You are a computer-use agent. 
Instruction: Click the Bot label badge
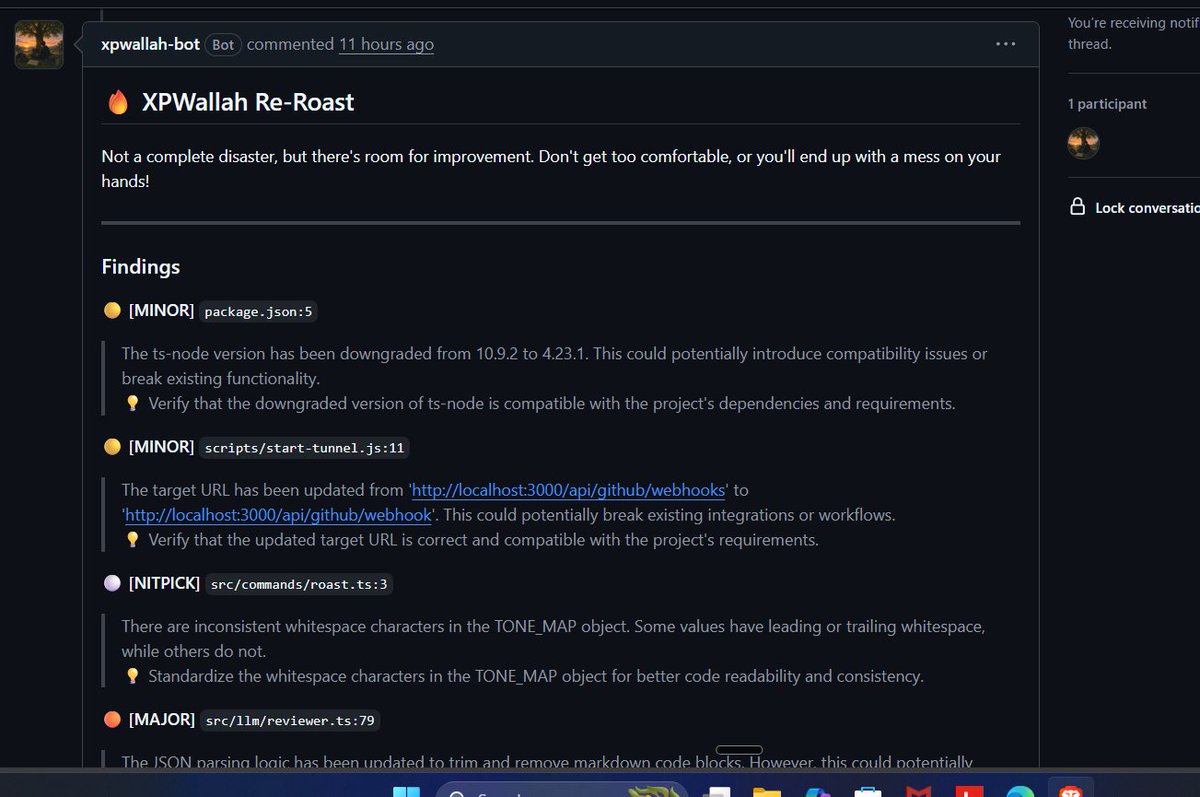tap(223, 45)
